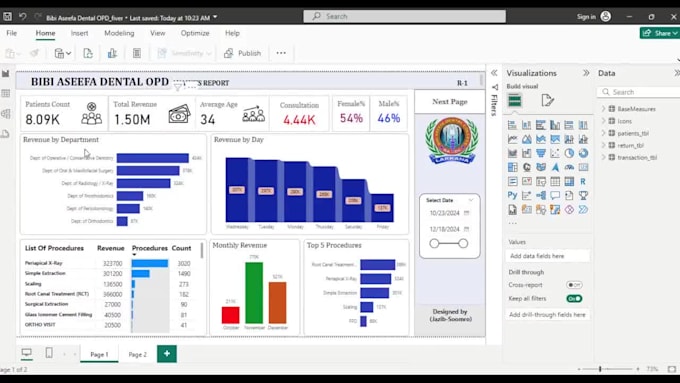Open the Format visual pane icon

point(547,101)
